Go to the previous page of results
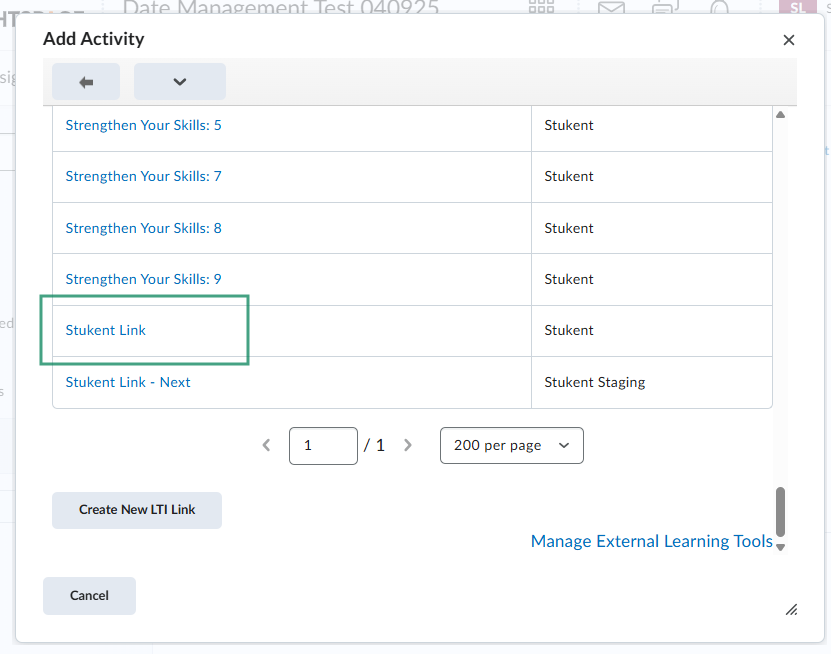 point(267,445)
